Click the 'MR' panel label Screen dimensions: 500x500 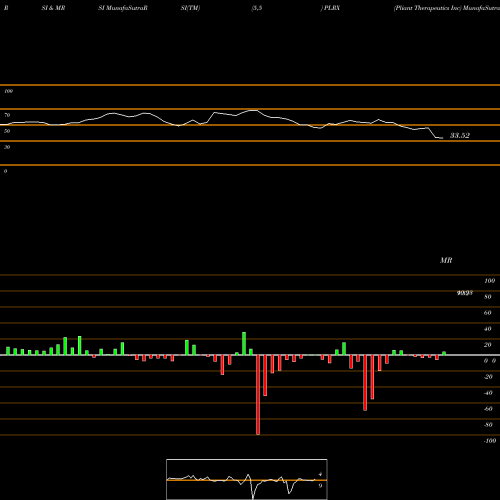coord(446,260)
